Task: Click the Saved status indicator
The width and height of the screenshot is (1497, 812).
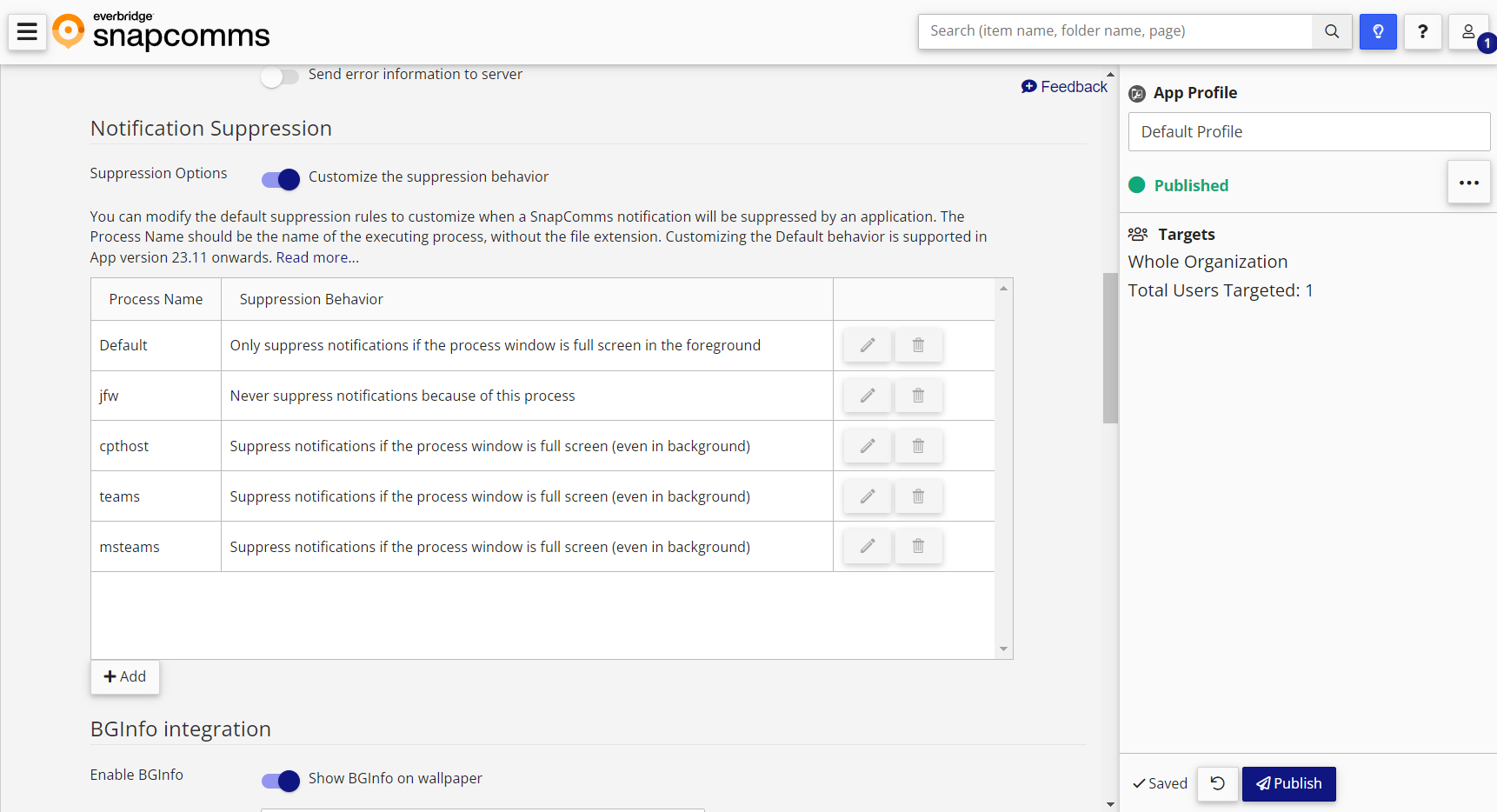Action: pos(1160,783)
